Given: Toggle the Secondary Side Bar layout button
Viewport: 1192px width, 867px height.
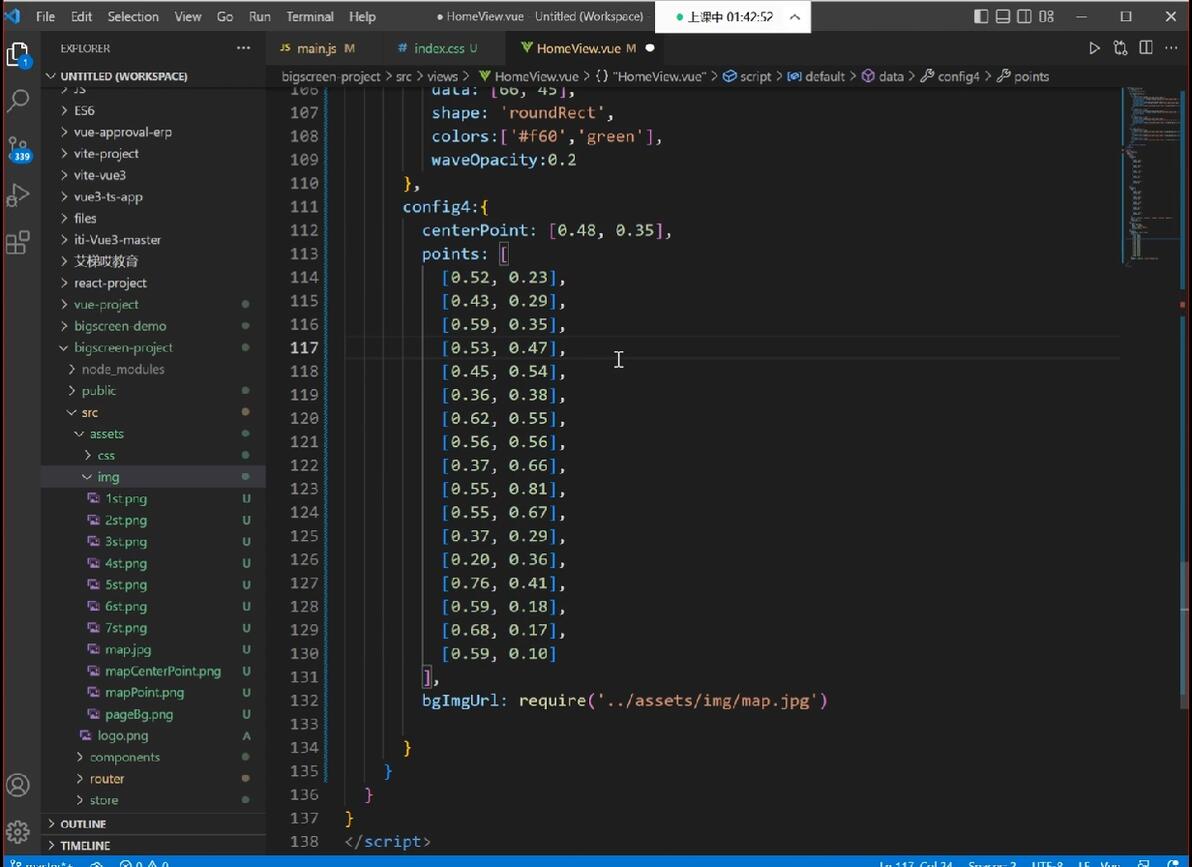Looking at the screenshot, I should pos(1025,16).
